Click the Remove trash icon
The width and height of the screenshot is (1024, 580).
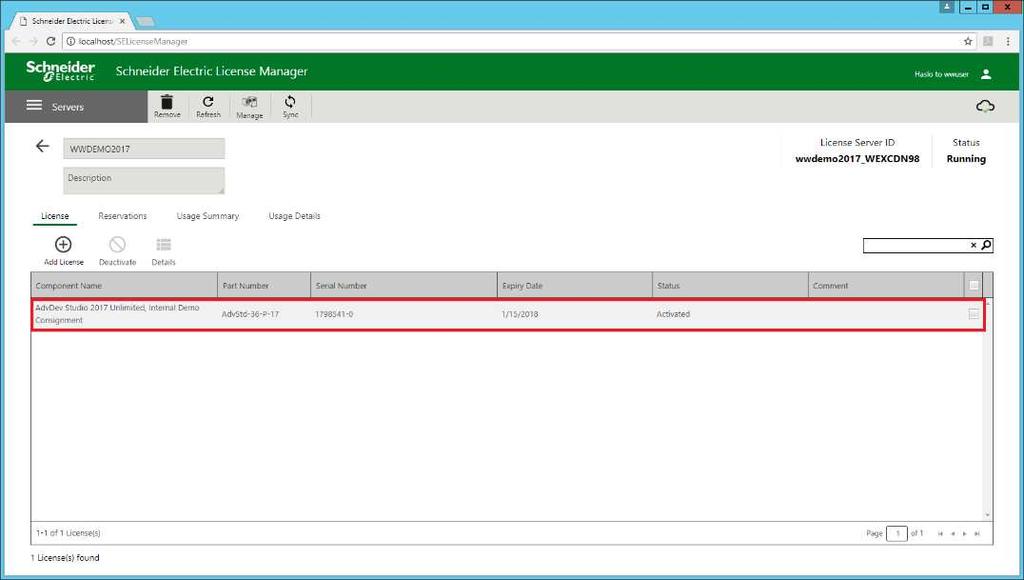pyautogui.click(x=167, y=106)
